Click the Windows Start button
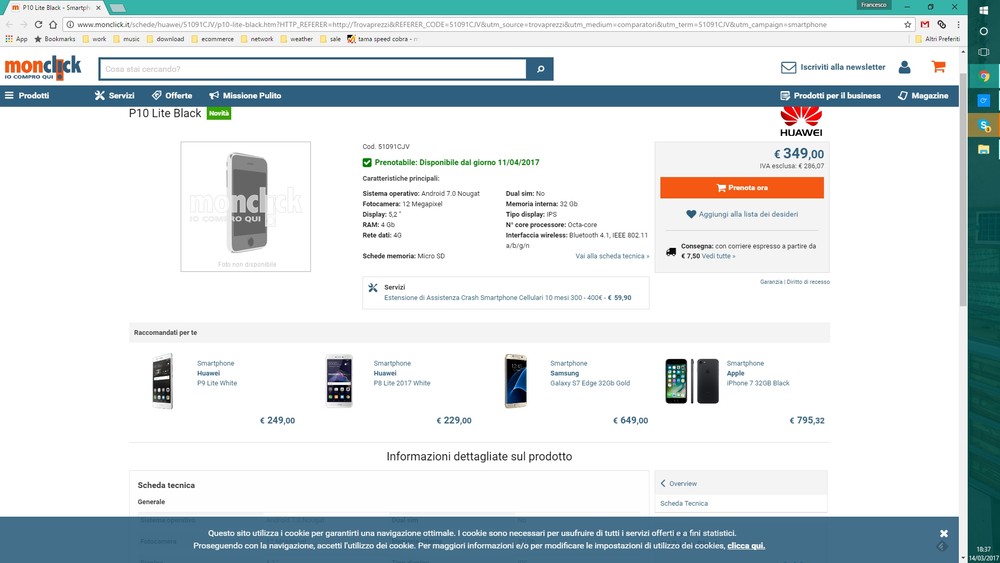Viewport: 1000px width, 563px height. tap(984, 9)
